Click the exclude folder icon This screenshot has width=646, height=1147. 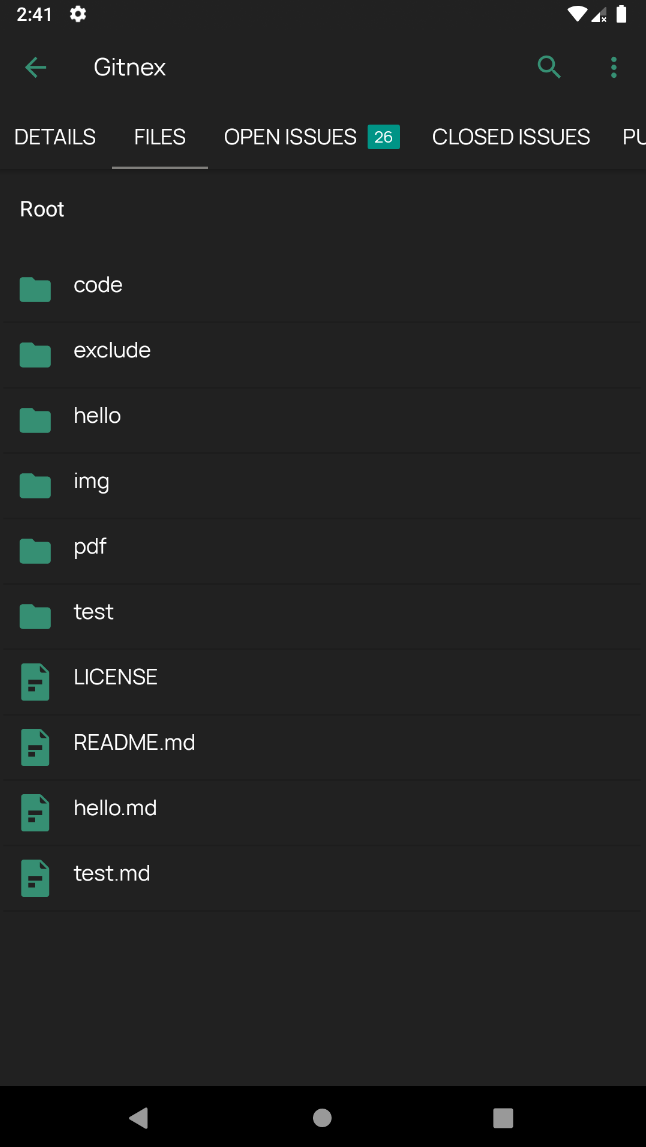pyautogui.click(x=35, y=355)
